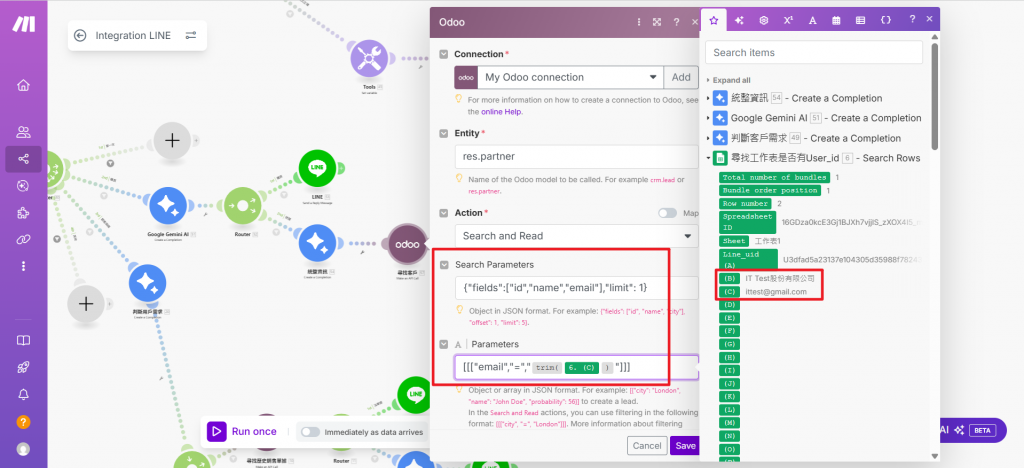The width and height of the screenshot is (1024, 468).
Task: Switch to the math functions X¹ tab
Action: pos(788,20)
